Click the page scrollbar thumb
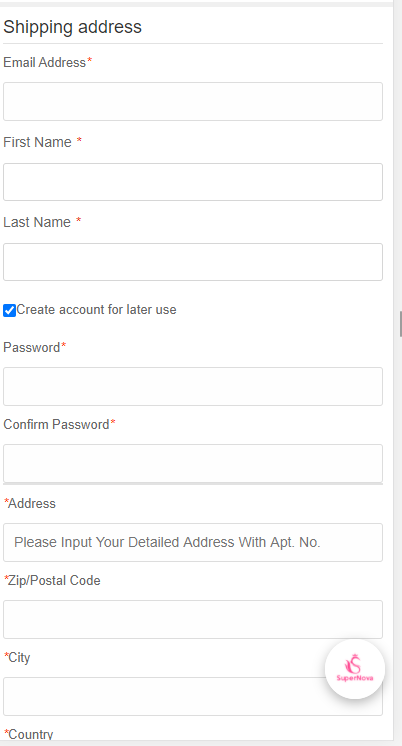This screenshot has width=402, height=746. tap(401, 324)
